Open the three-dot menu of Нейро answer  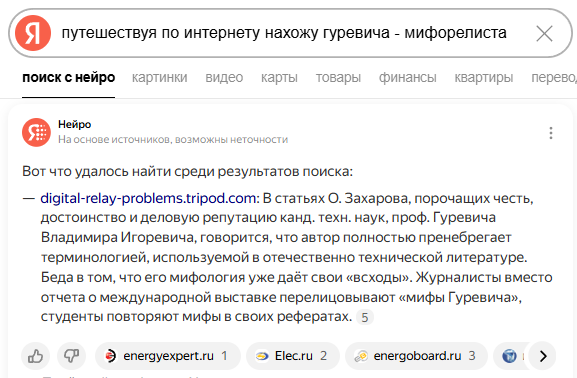[x=551, y=133]
